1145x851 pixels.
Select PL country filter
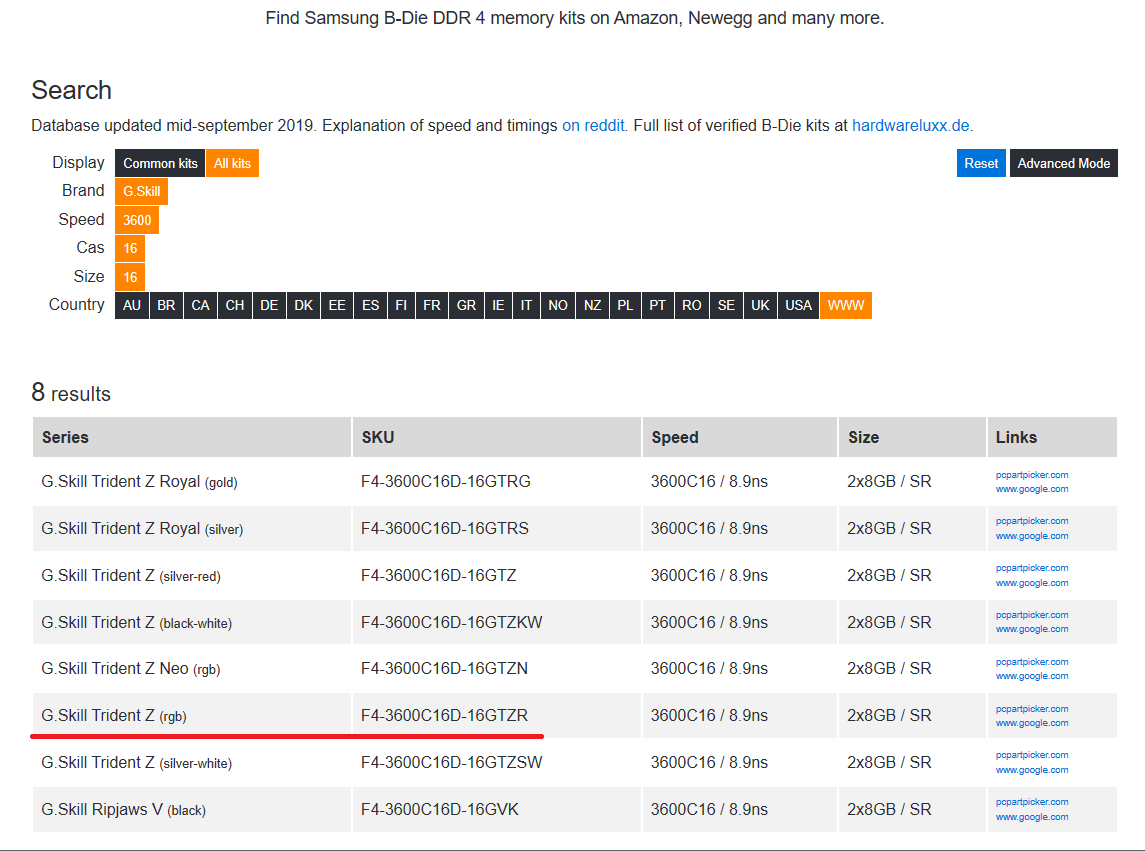click(626, 305)
